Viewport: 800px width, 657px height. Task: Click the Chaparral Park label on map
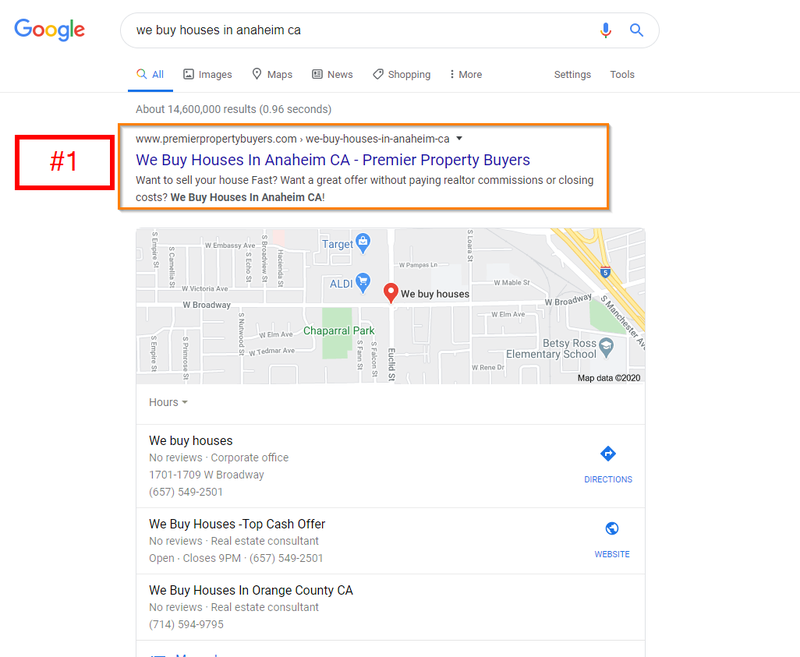click(339, 331)
